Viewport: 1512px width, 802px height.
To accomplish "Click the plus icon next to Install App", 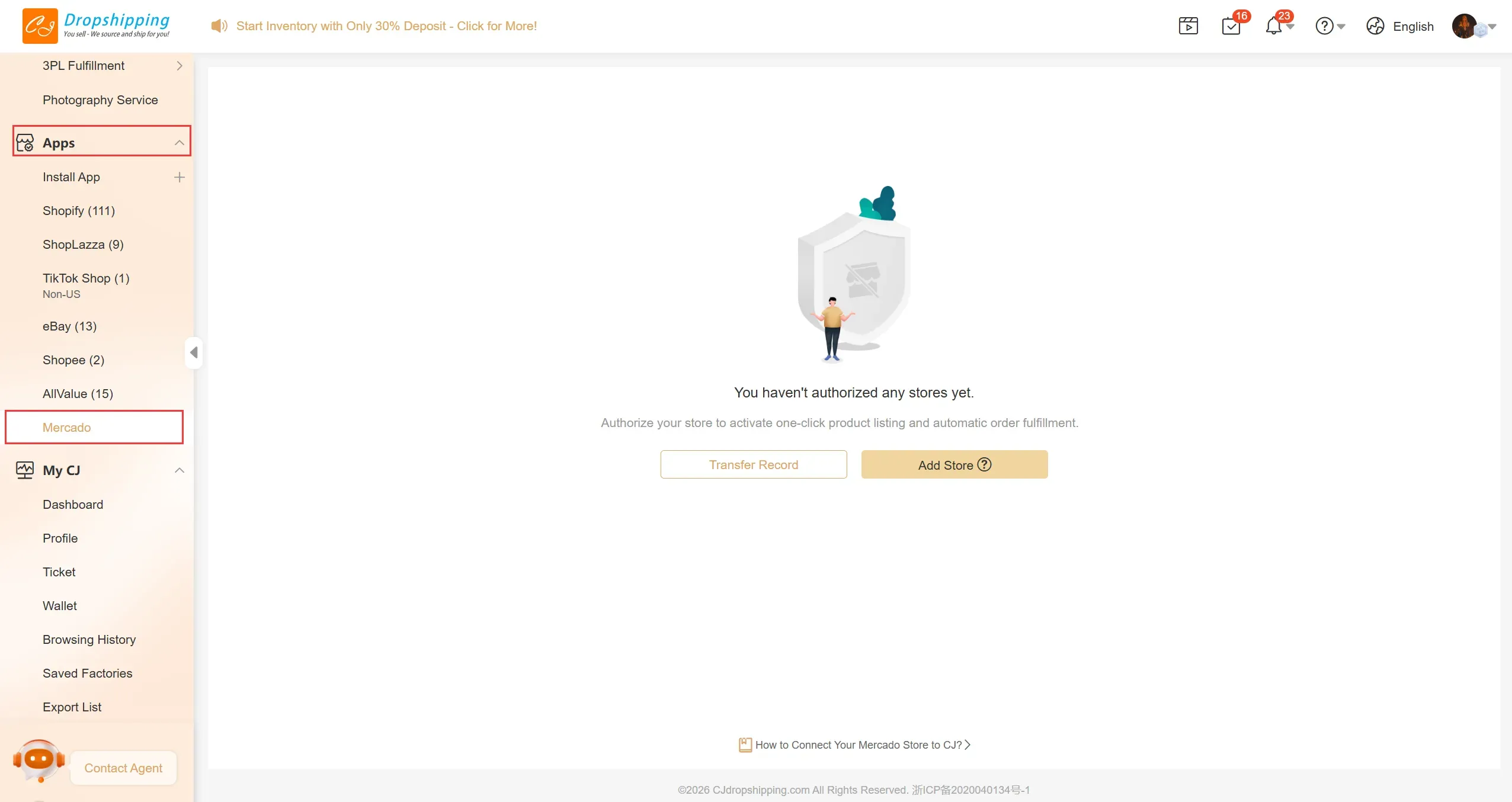I will tap(179, 177).
